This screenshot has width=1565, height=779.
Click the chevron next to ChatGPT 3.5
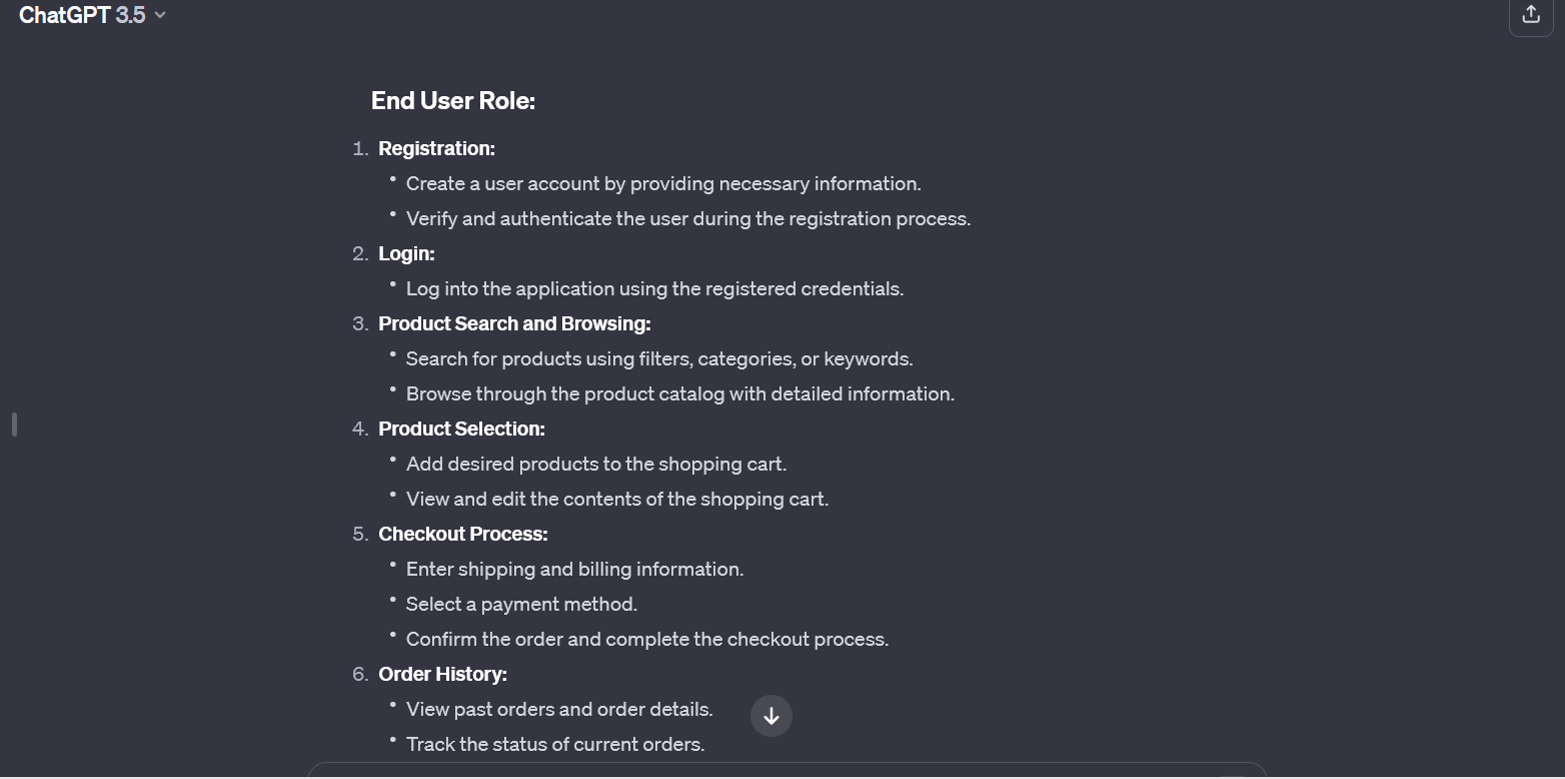[160, 15]
